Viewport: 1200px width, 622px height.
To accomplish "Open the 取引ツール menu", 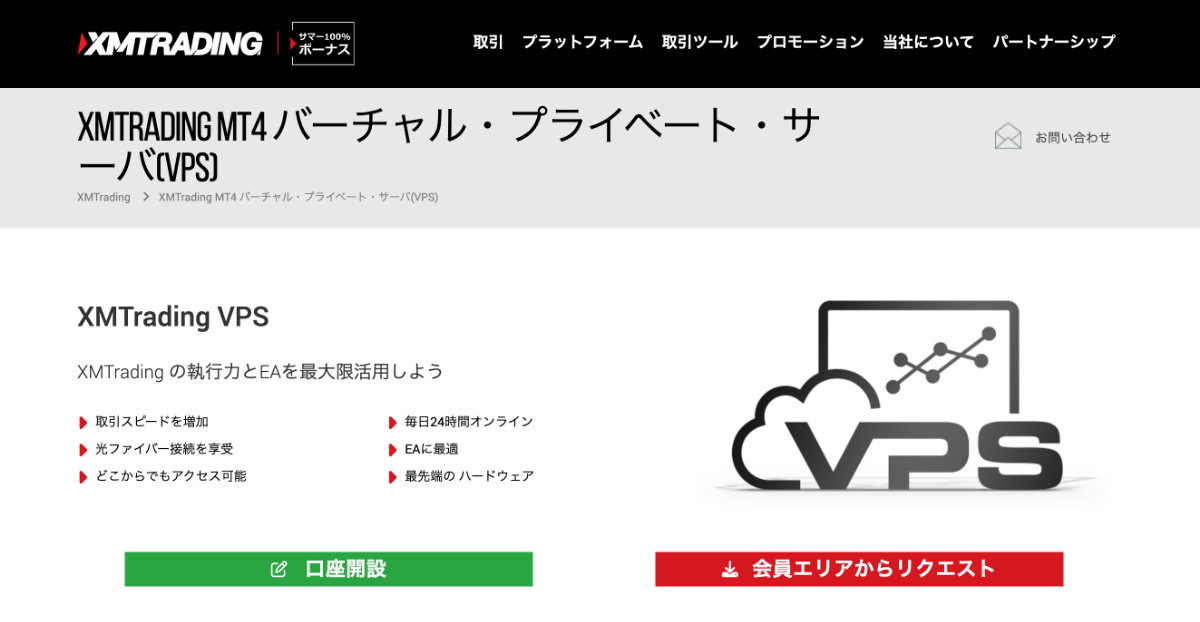I will (x=700, y=42).
